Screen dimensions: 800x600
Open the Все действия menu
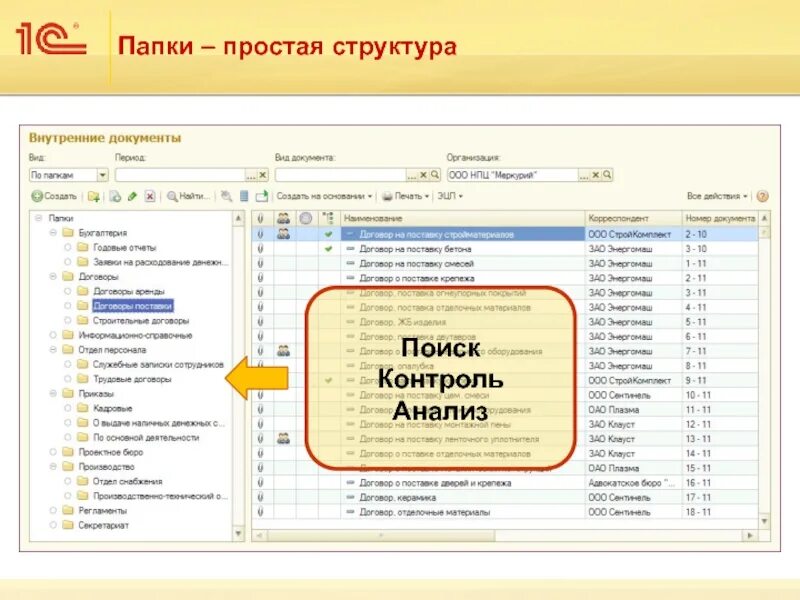point(717,196)
